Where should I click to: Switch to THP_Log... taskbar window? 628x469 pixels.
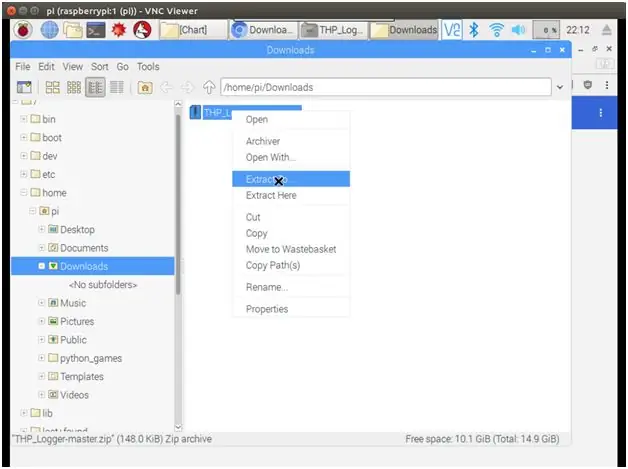(x=334, y=30)
